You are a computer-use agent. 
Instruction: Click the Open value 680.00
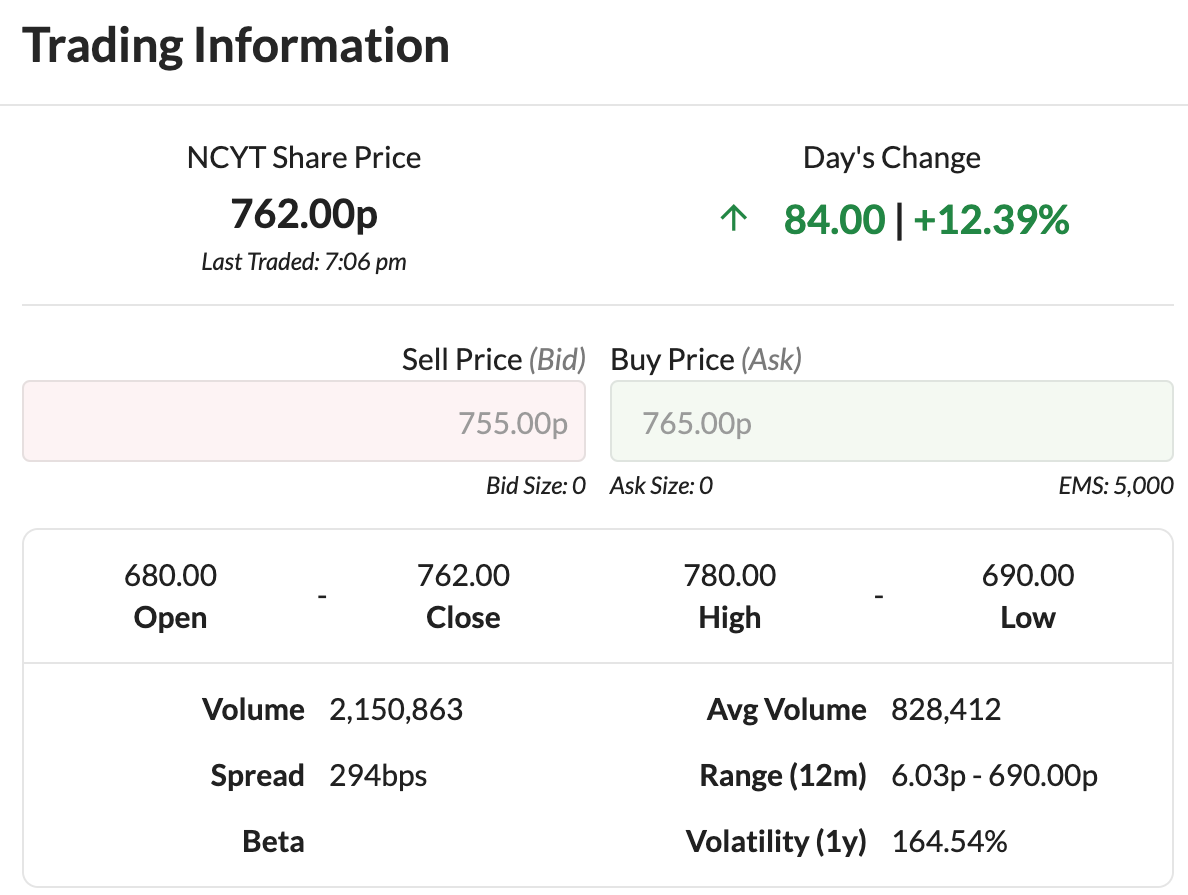point(170,576)
